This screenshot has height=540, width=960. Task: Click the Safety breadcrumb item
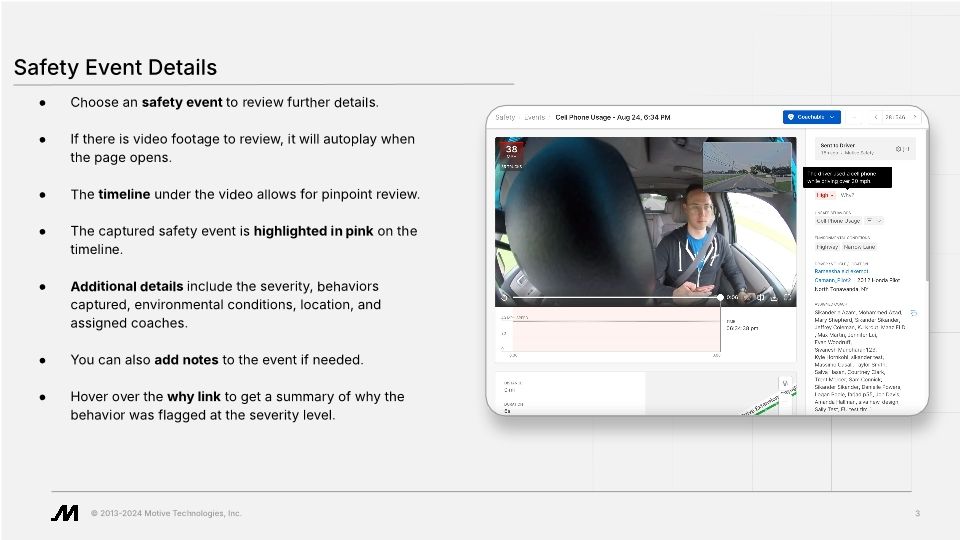[505, 117]
